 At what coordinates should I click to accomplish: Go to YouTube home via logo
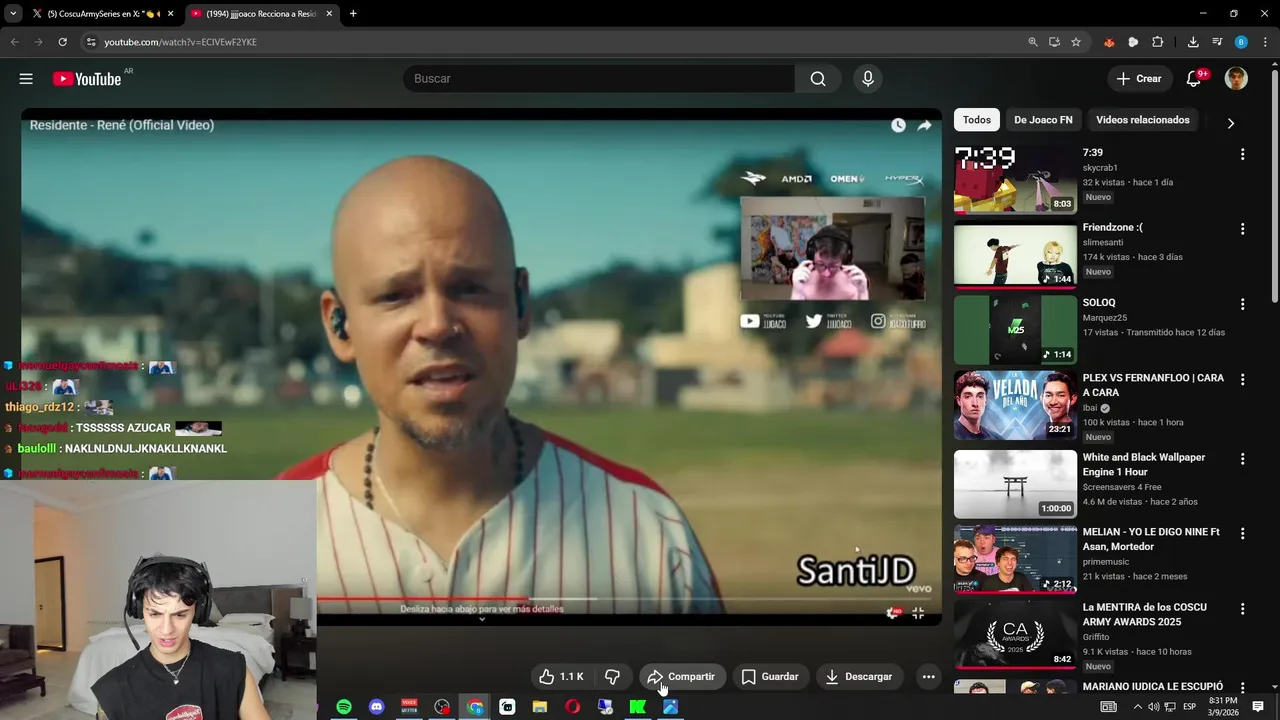87,79
